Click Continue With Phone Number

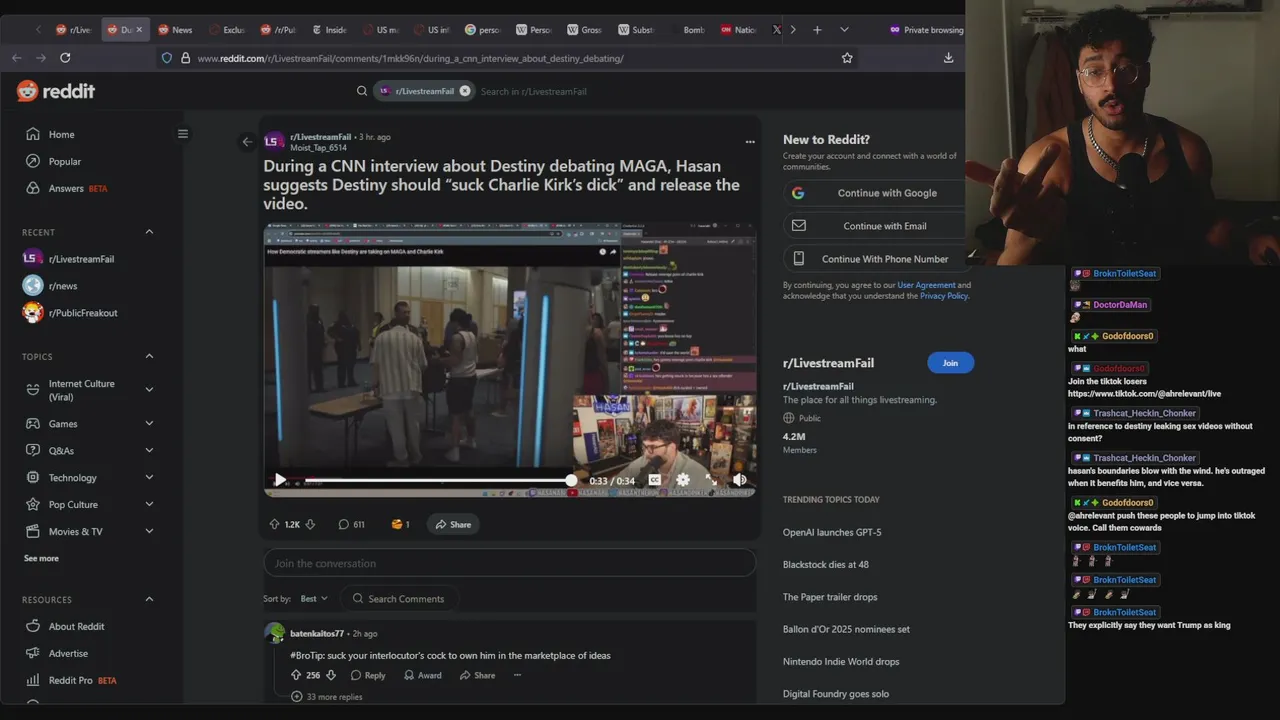point(874,259)
